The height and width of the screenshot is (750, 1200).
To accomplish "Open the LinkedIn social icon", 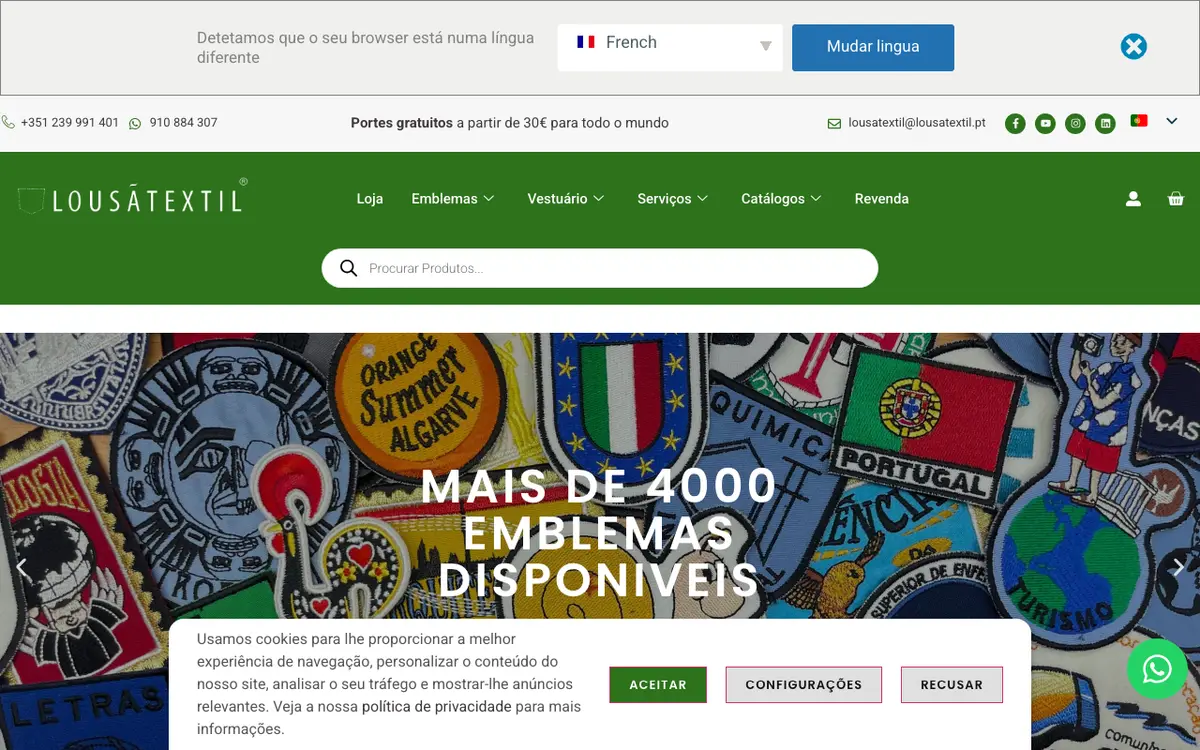I will coord(1105,124).
